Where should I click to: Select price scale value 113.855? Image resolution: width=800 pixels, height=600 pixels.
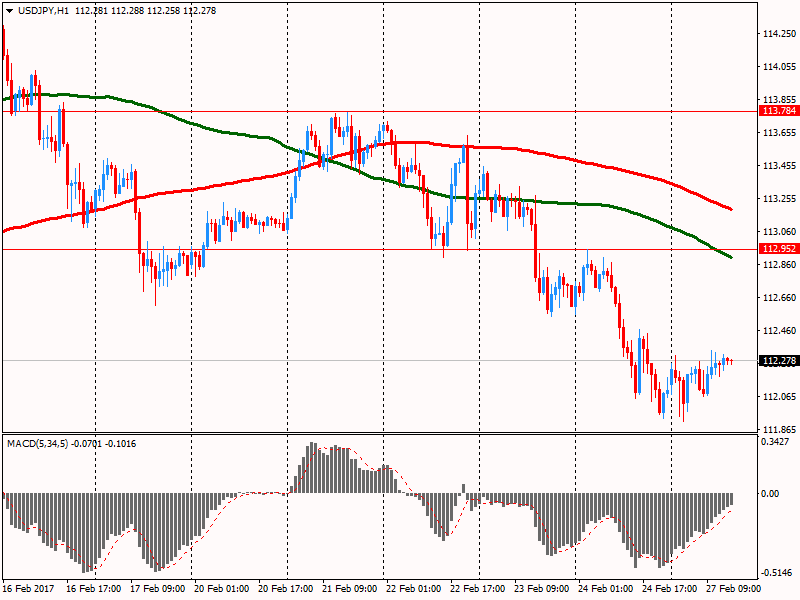coord(779,99)
